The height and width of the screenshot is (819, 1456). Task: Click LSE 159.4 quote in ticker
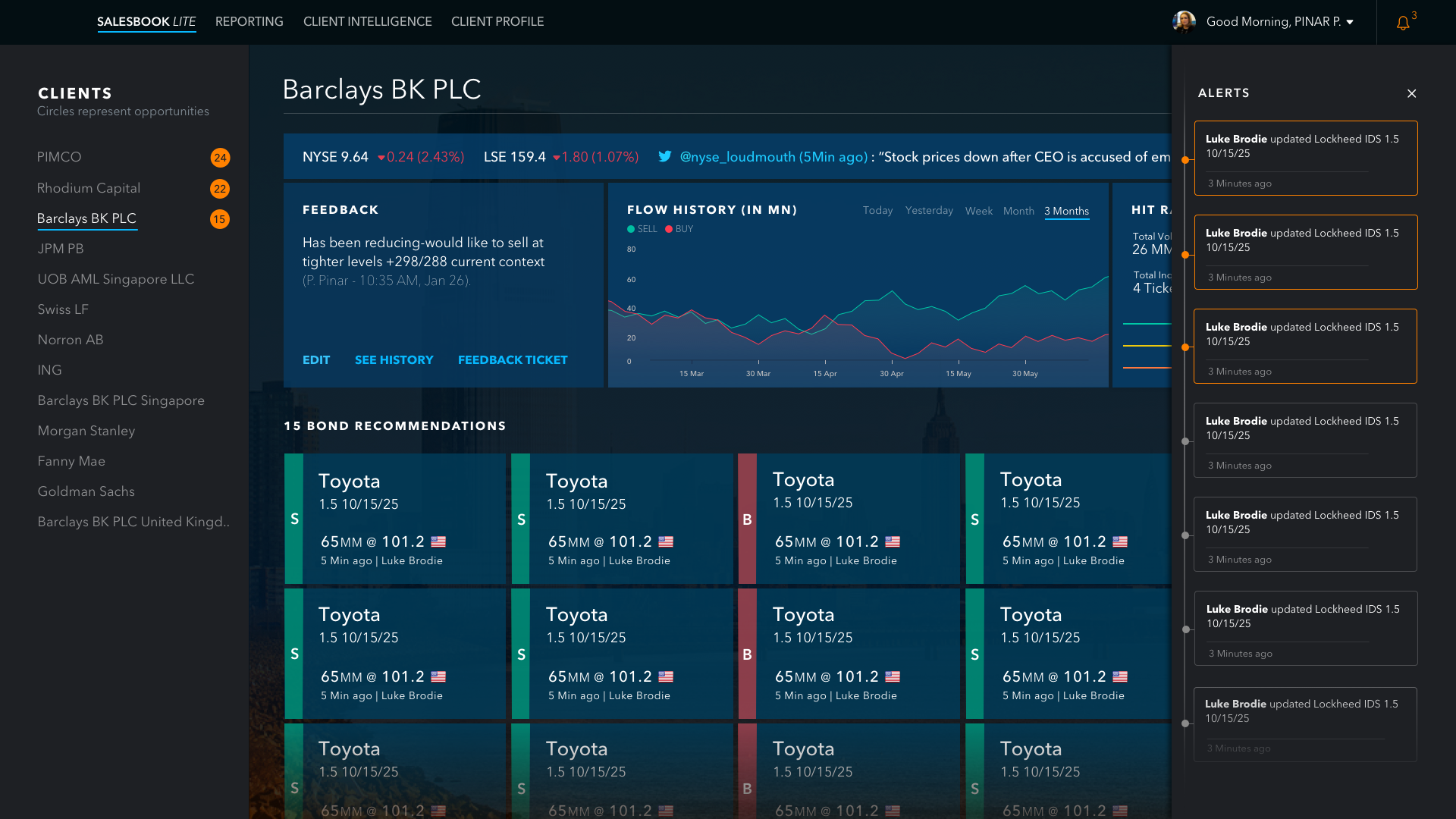click(515, 157)
